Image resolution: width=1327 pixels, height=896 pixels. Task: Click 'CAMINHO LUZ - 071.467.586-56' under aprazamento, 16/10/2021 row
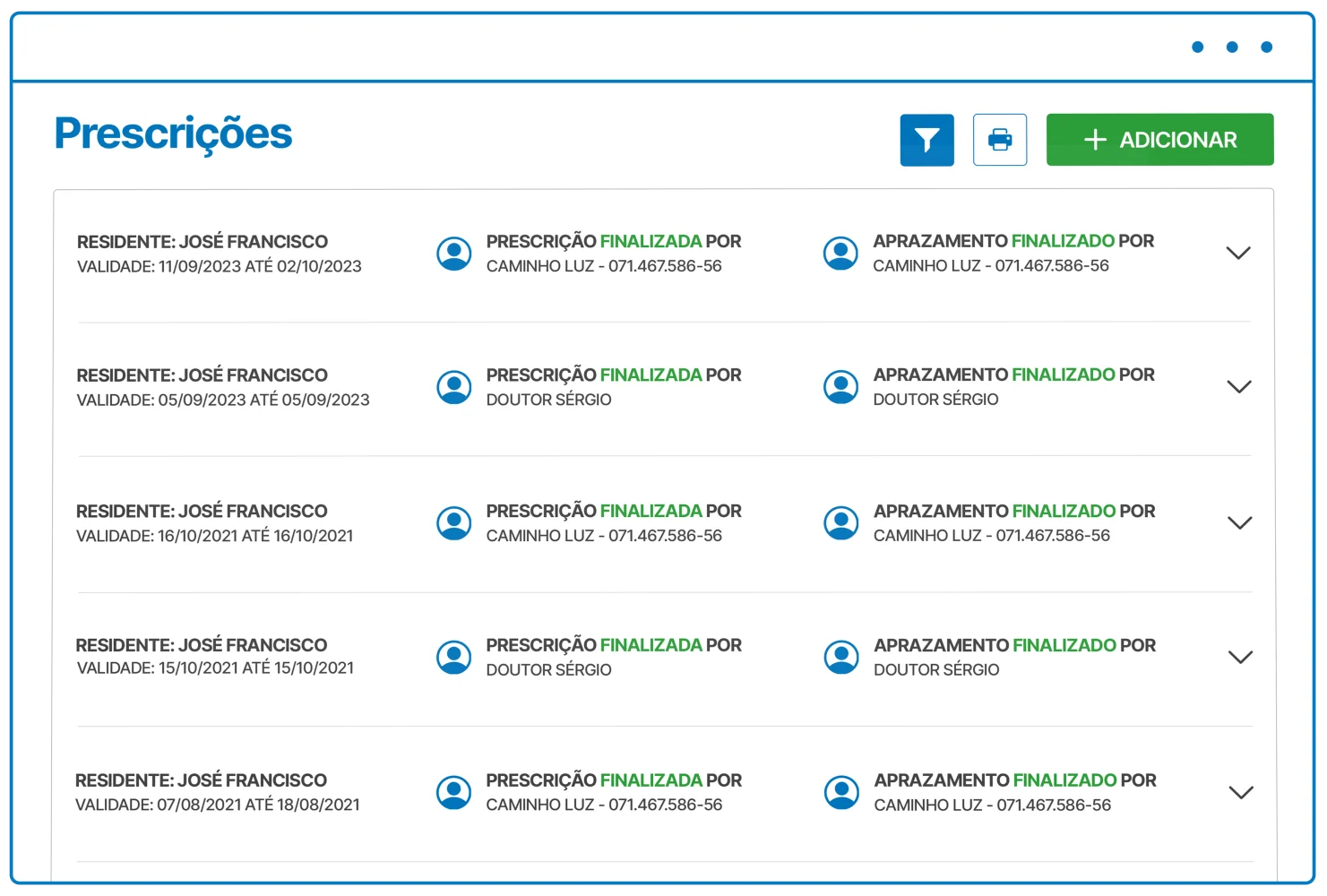(x=992, y=536)
